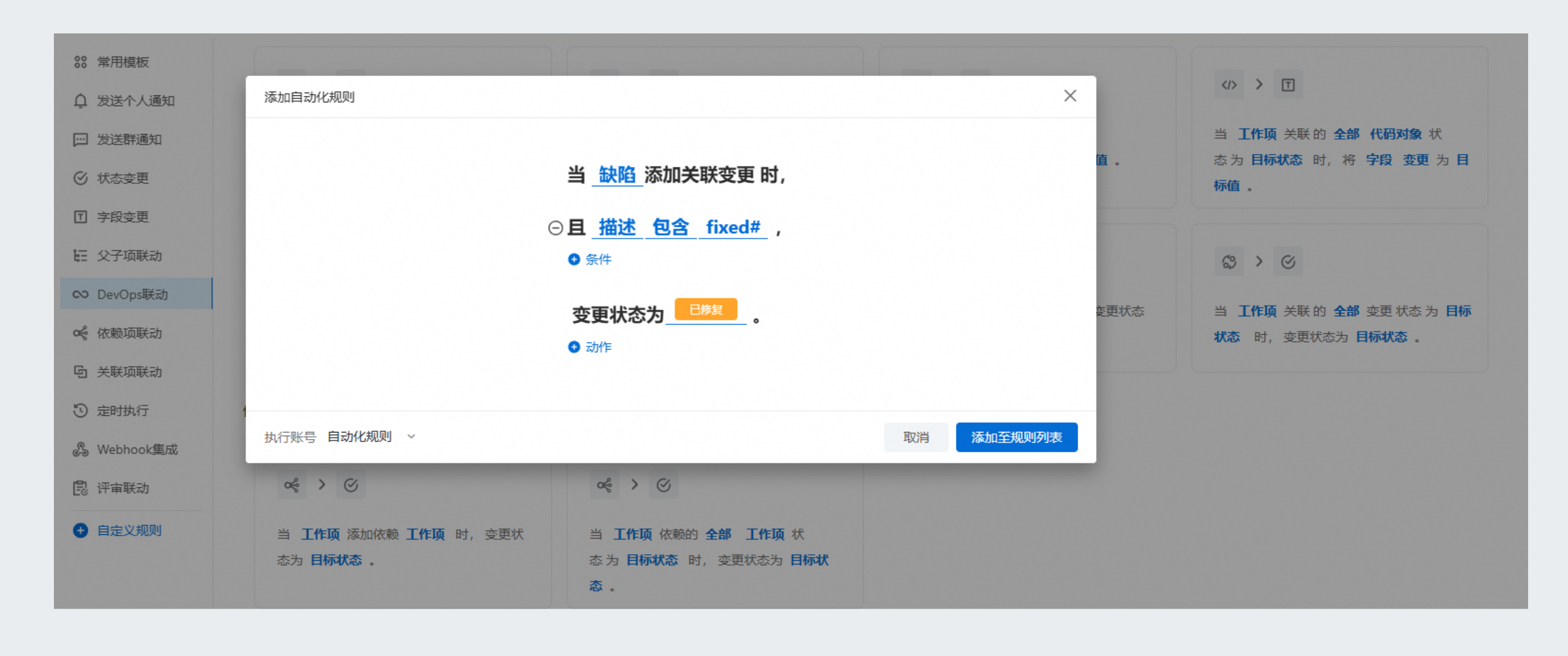Select DevOps联动 in the sidebar

pyautogui.click(x=136, y=295)
